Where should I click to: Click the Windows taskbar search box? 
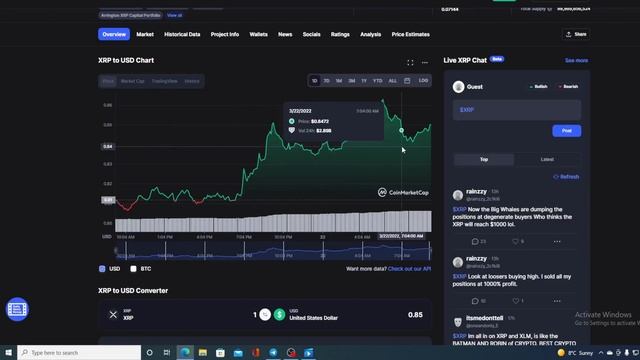(x=79, y=352)
